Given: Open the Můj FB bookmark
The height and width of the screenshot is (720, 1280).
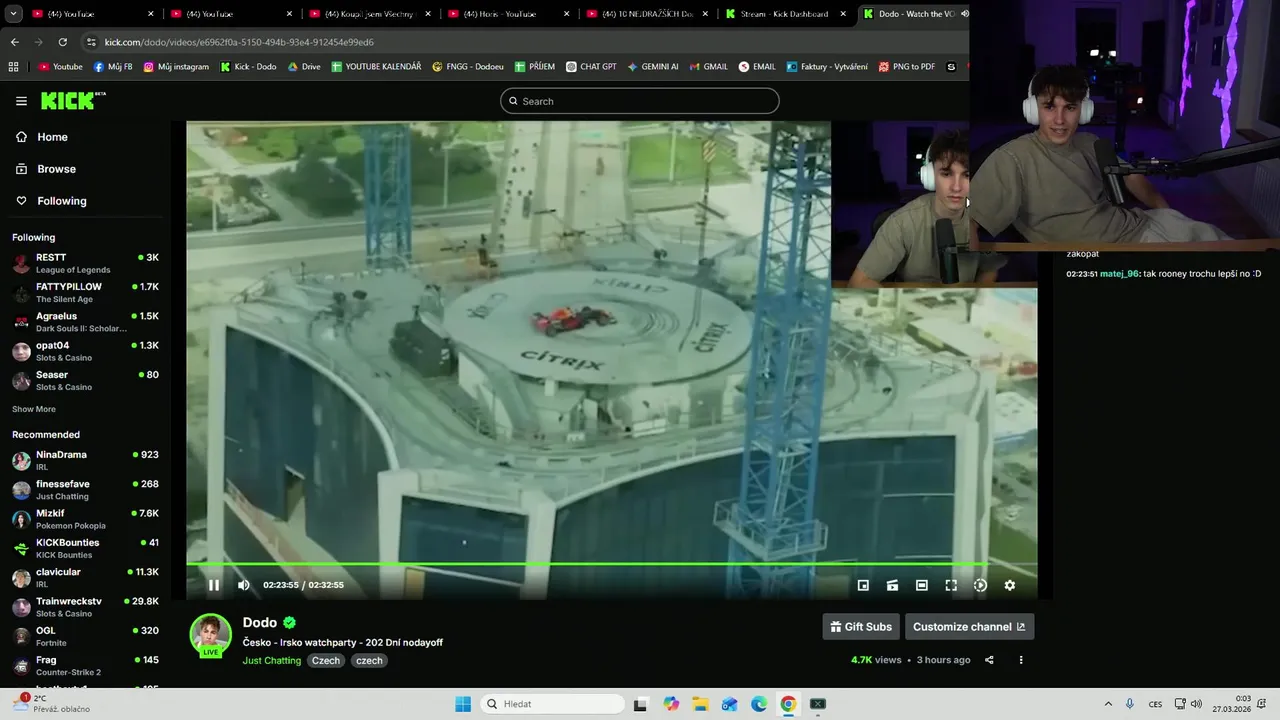Looking at the screenshot, I should [113, 67].
